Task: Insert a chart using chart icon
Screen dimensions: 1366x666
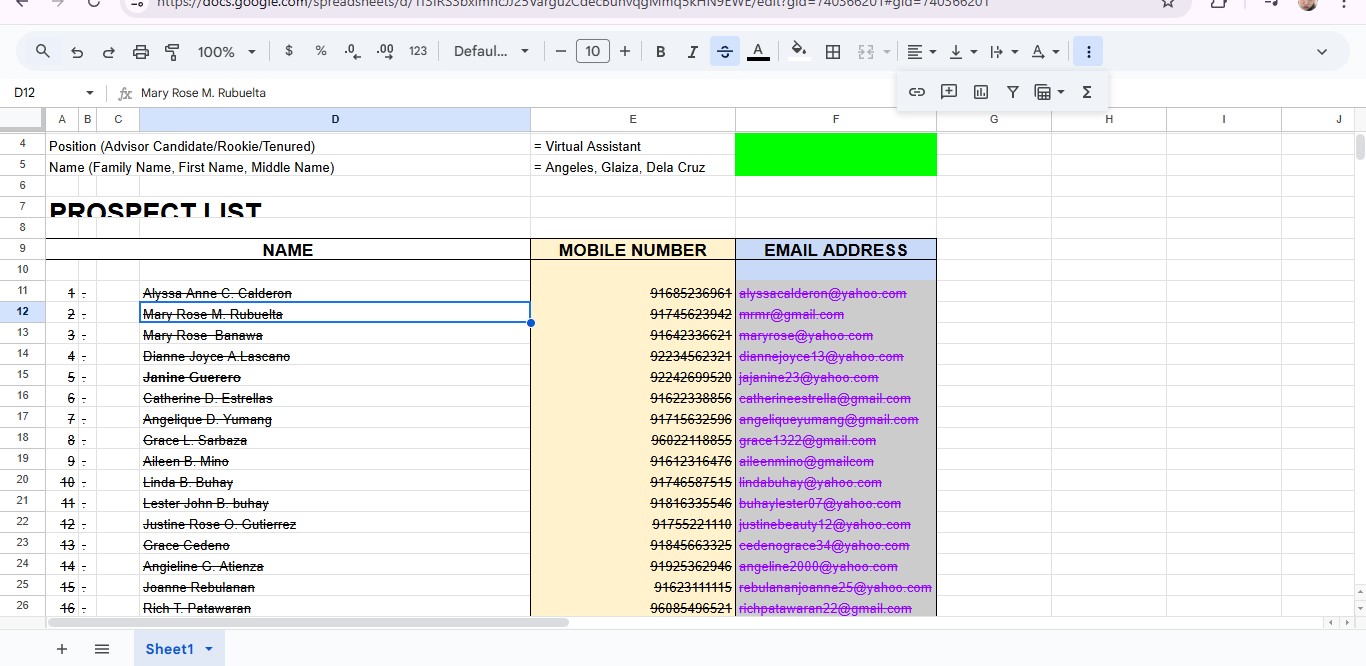Action: pos(981,92)
